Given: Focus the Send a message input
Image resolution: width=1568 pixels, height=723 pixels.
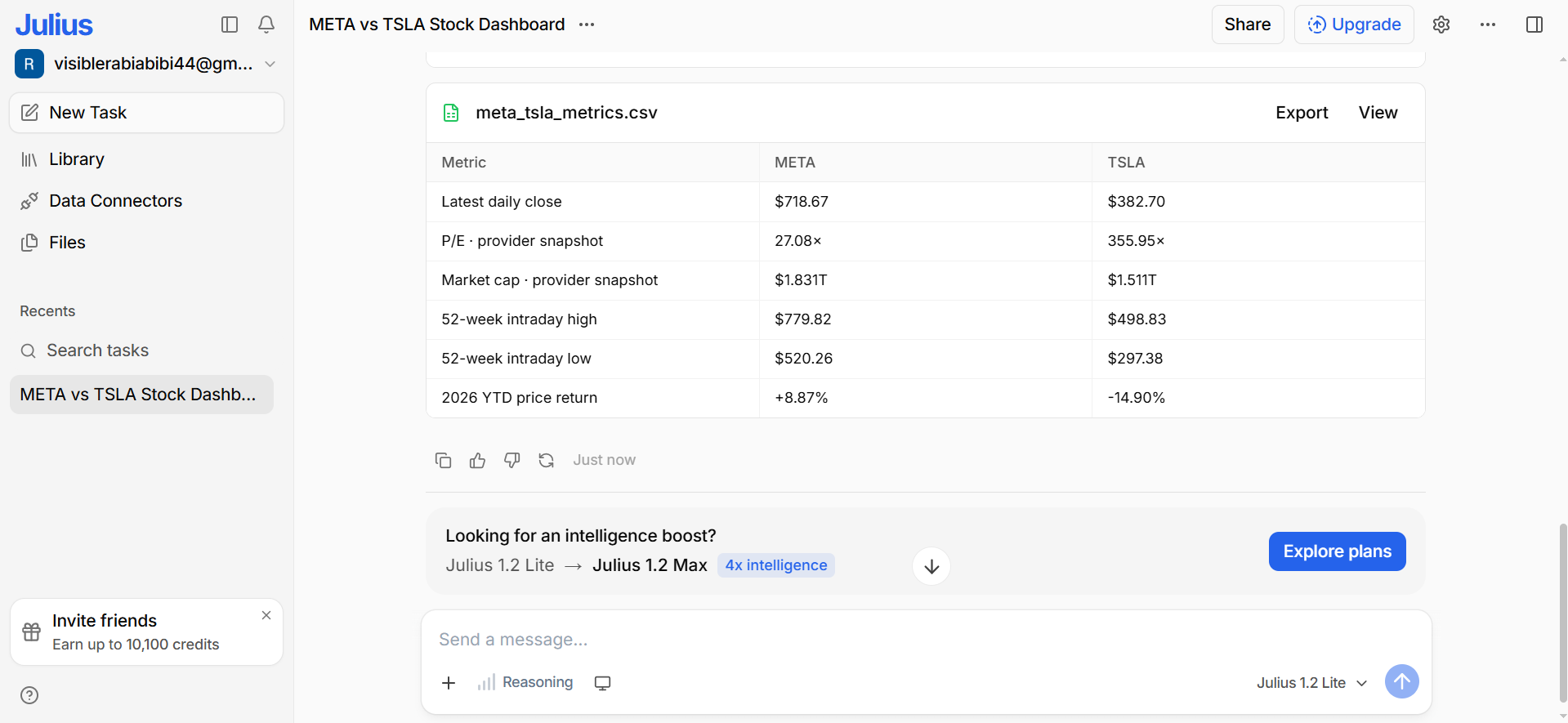Looking at the screenshot, I should pyautogui.click(x=927, y=640).
